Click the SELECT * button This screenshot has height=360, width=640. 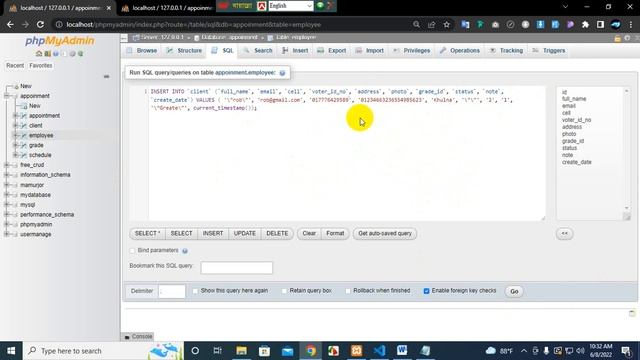147,233
